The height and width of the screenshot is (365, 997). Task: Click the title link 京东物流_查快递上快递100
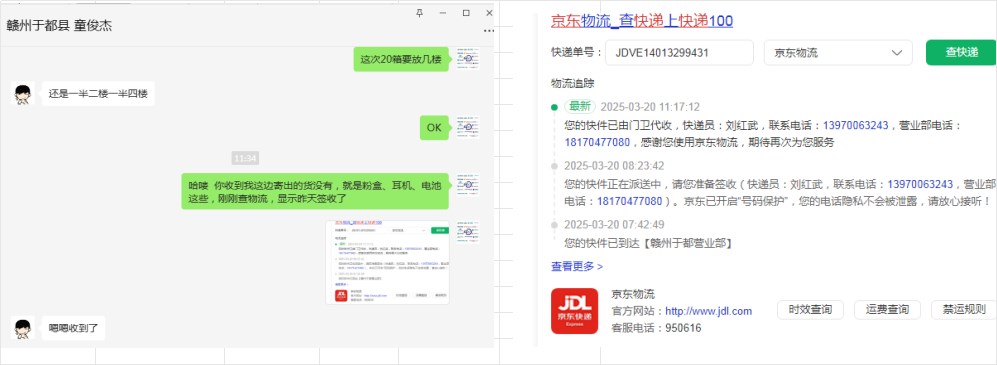pos(642,21)
